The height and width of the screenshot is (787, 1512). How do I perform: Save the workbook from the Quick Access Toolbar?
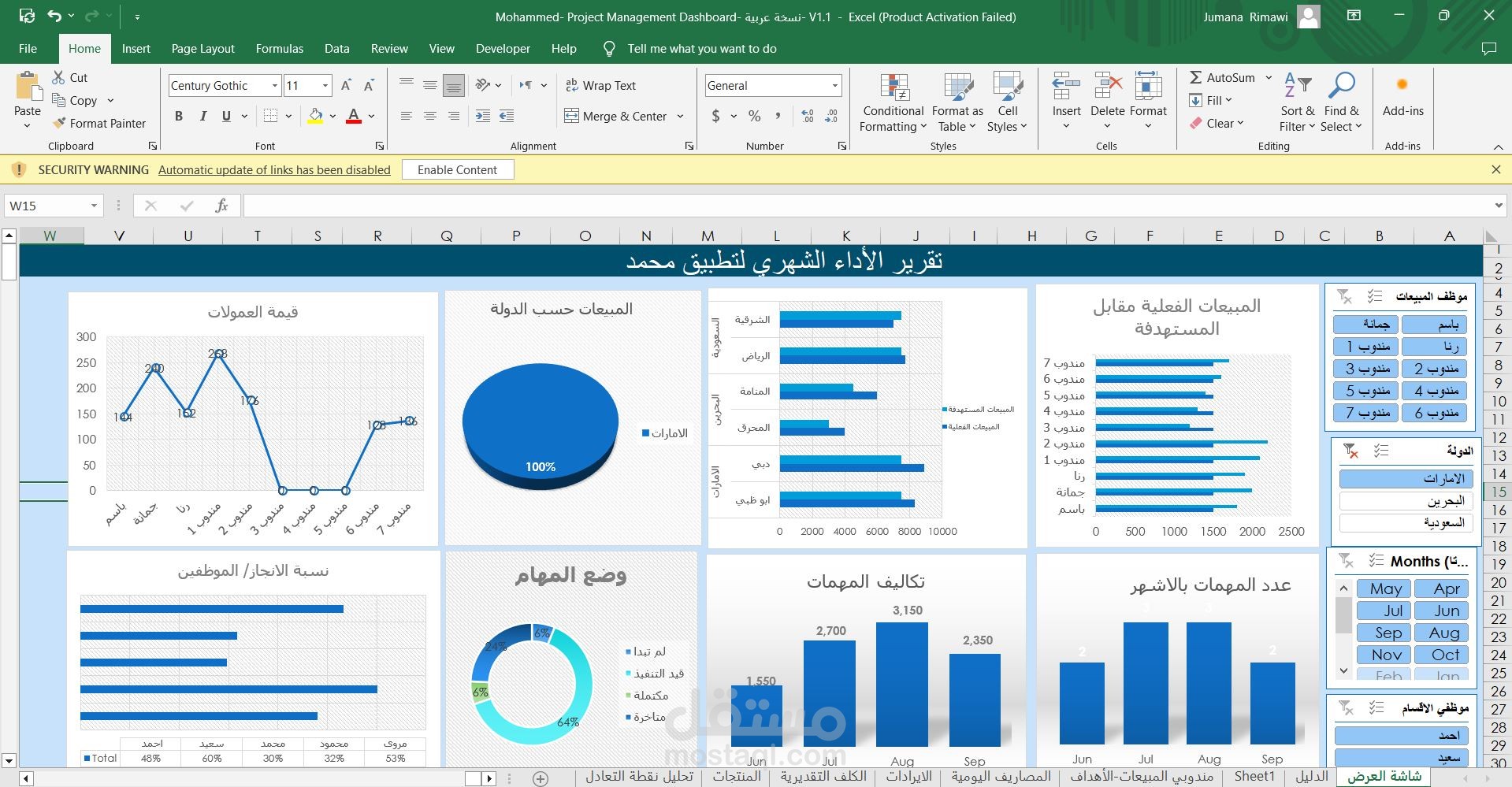tap(27, 17)
